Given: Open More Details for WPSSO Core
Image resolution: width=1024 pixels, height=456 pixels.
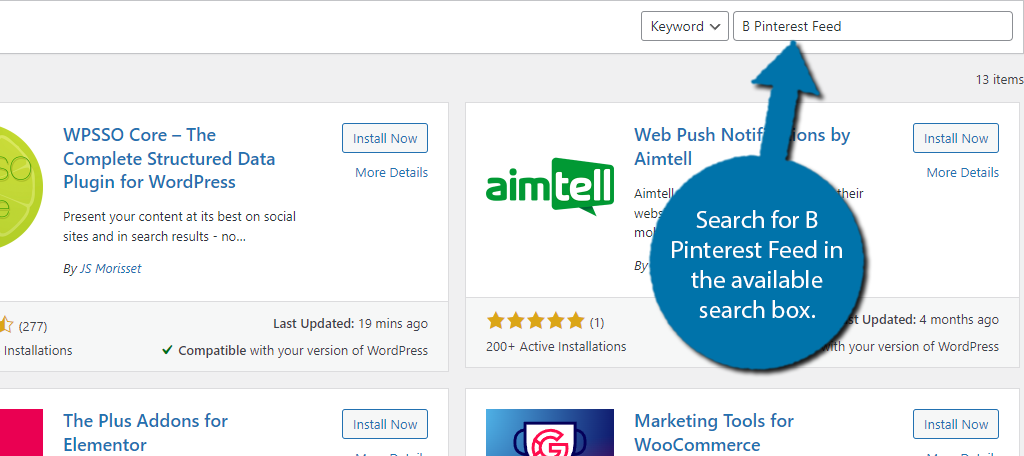Looking at the screenshot, I should [x=391, y=172].
